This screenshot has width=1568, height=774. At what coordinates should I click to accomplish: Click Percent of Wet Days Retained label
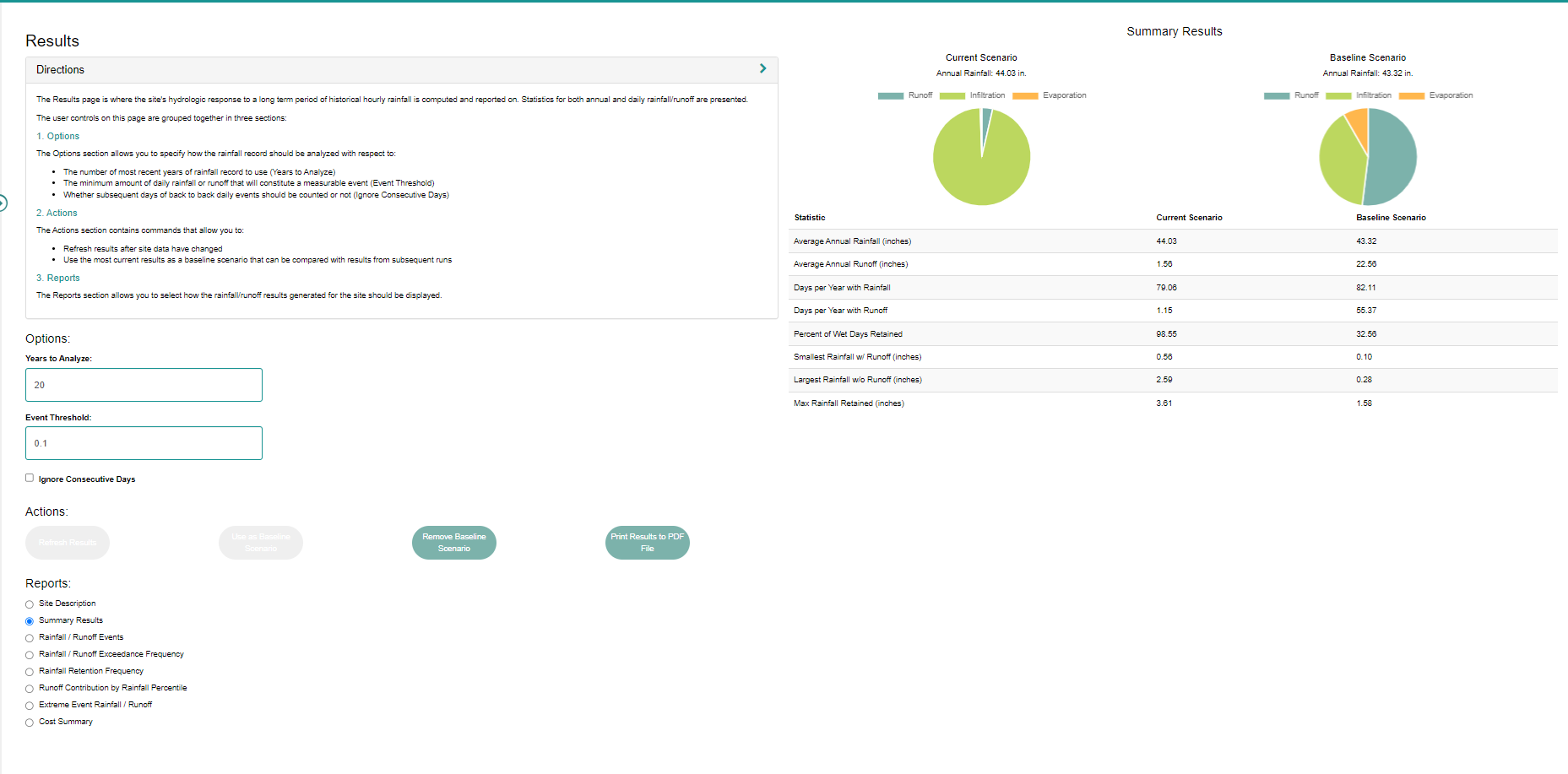tap(848, 334)
